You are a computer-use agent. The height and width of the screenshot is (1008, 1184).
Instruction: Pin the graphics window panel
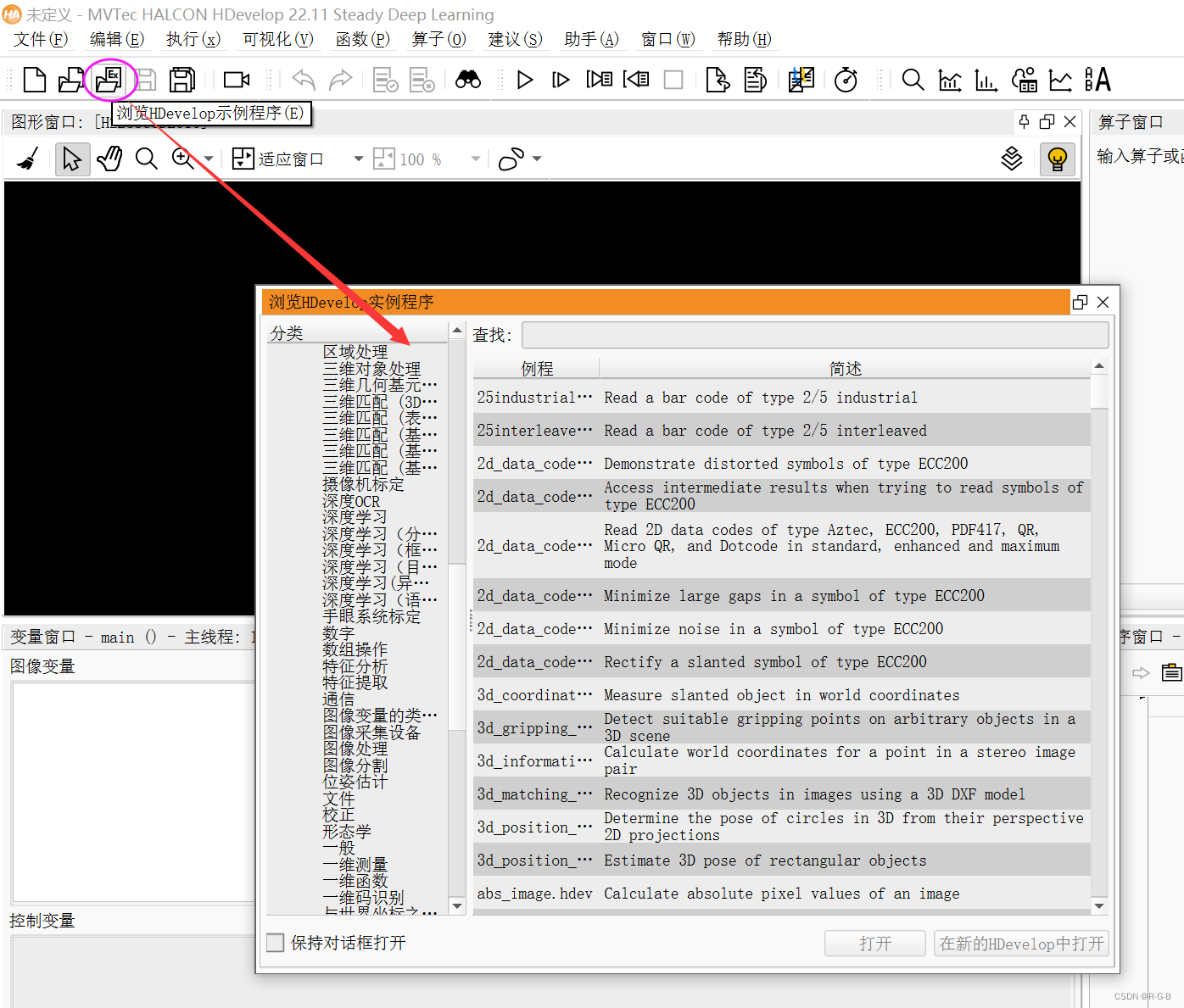tap(1025, 121)
